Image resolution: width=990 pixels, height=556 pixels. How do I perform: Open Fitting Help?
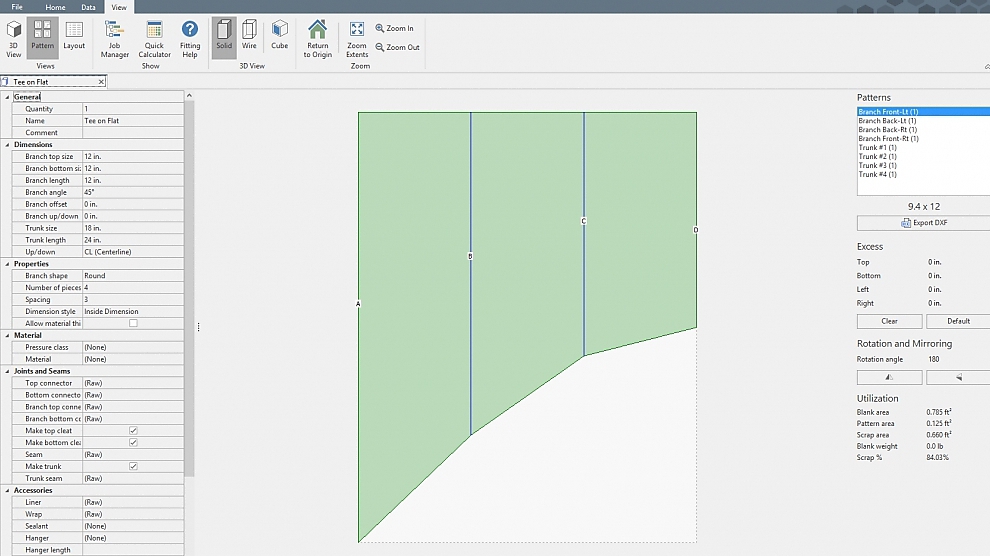[x=190, y=38]
